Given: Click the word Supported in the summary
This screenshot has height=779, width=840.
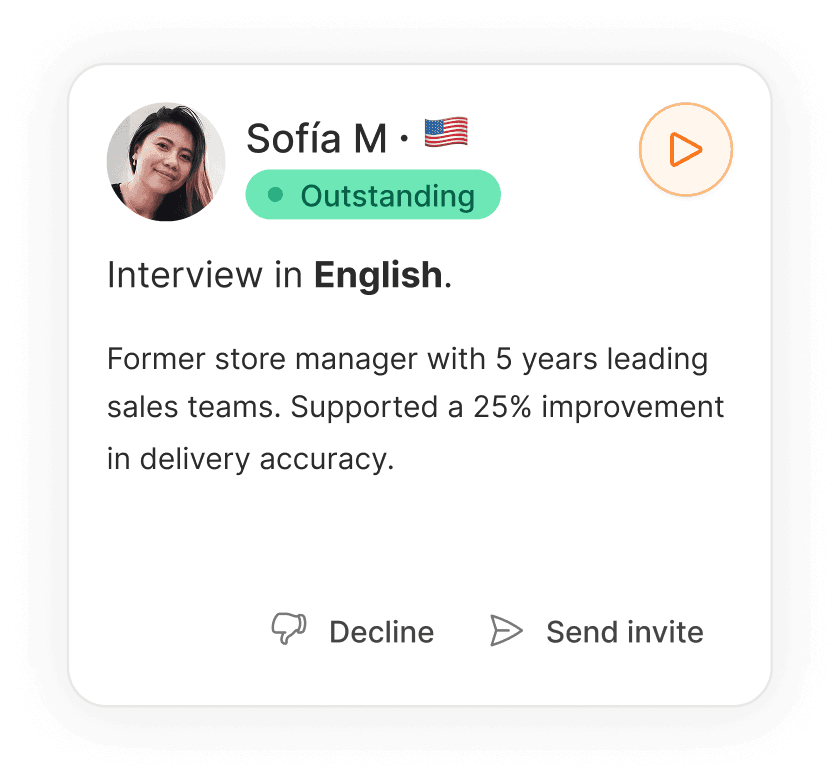Looking at the screenshot, I should click(x=364, y=408).
